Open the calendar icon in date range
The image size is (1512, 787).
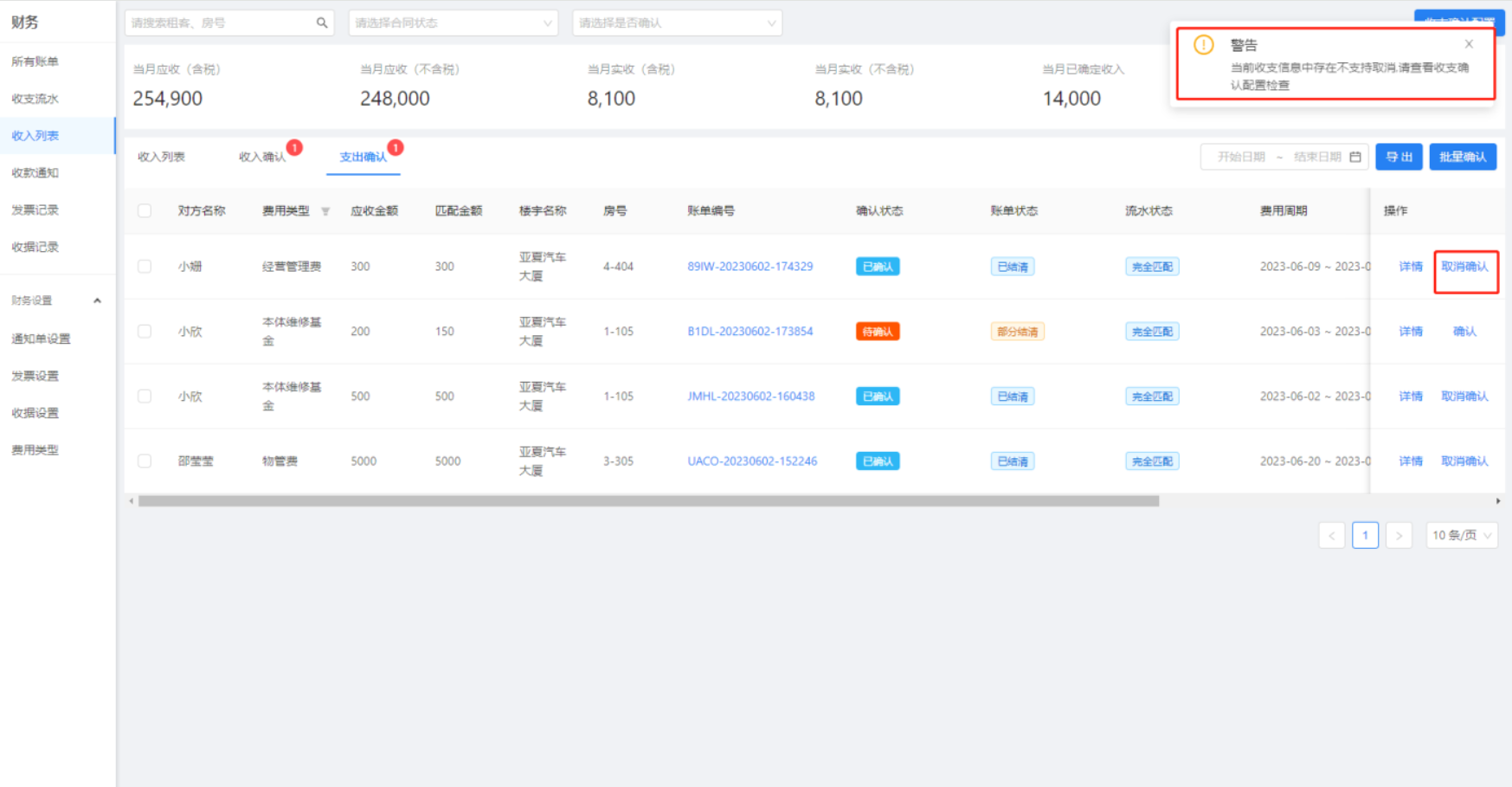tap(1355, 157)
